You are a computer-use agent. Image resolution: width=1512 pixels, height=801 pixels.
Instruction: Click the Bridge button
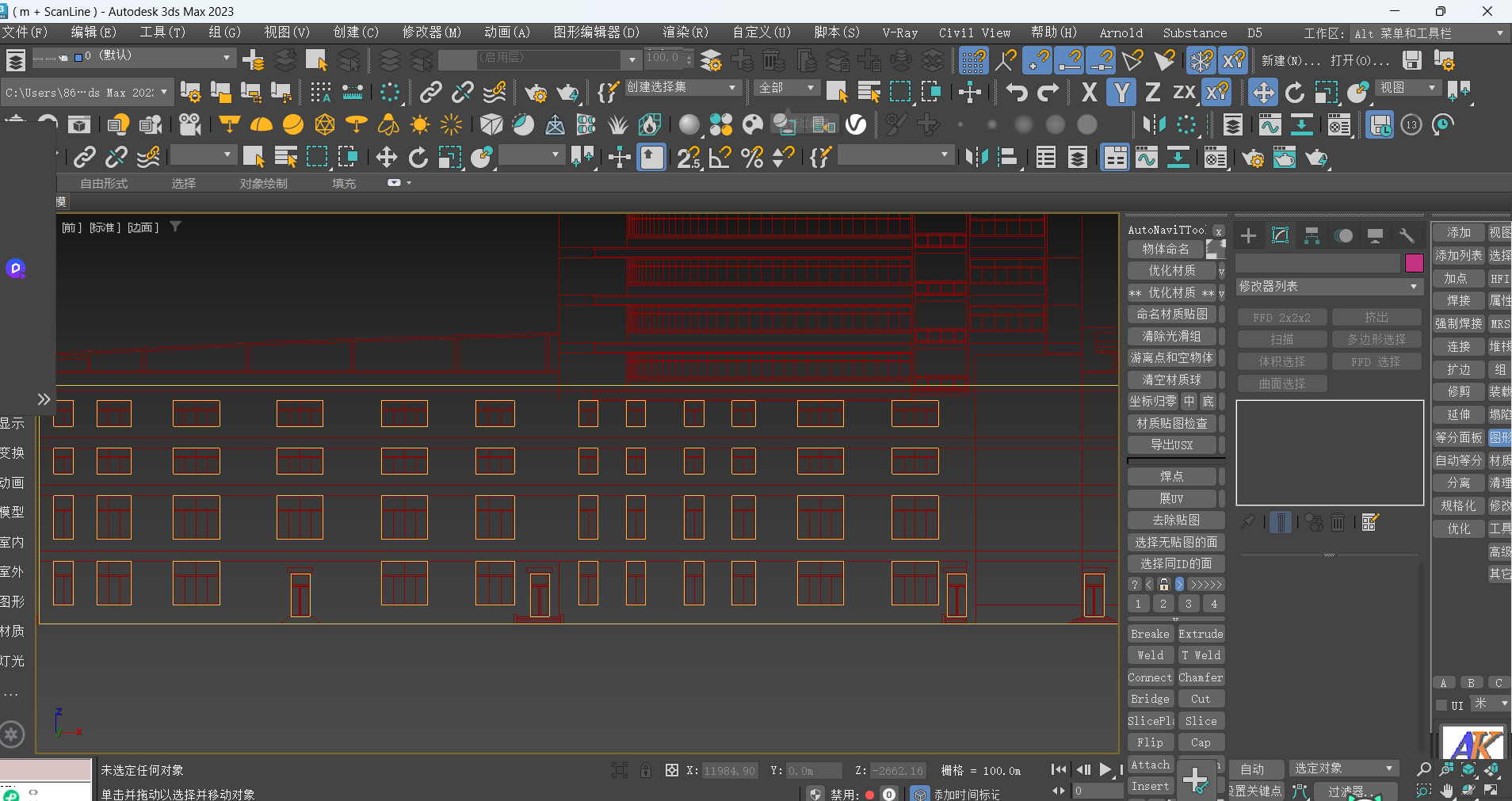click(x=1150, y=699)
